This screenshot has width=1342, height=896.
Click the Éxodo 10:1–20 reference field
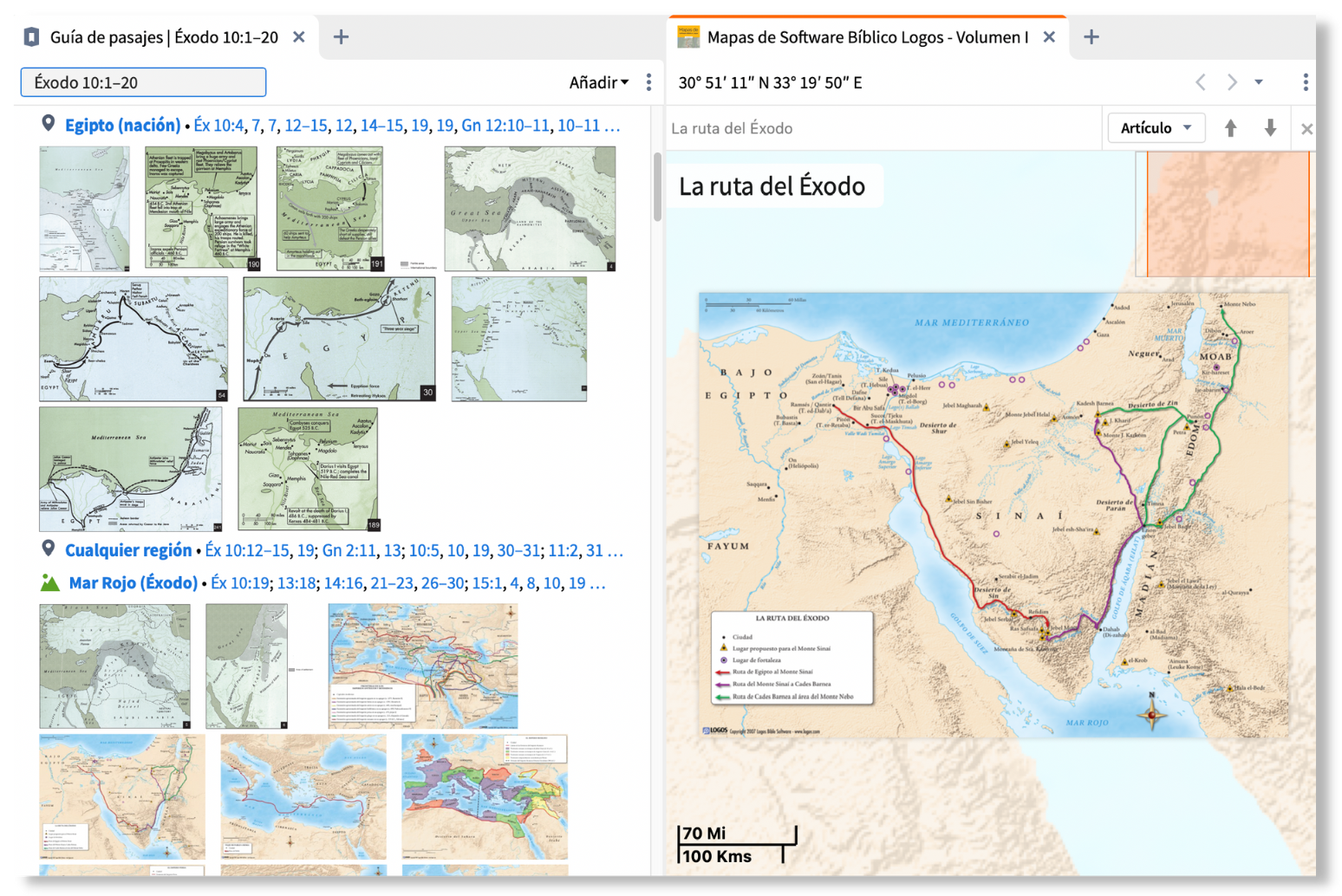(143, 82)
